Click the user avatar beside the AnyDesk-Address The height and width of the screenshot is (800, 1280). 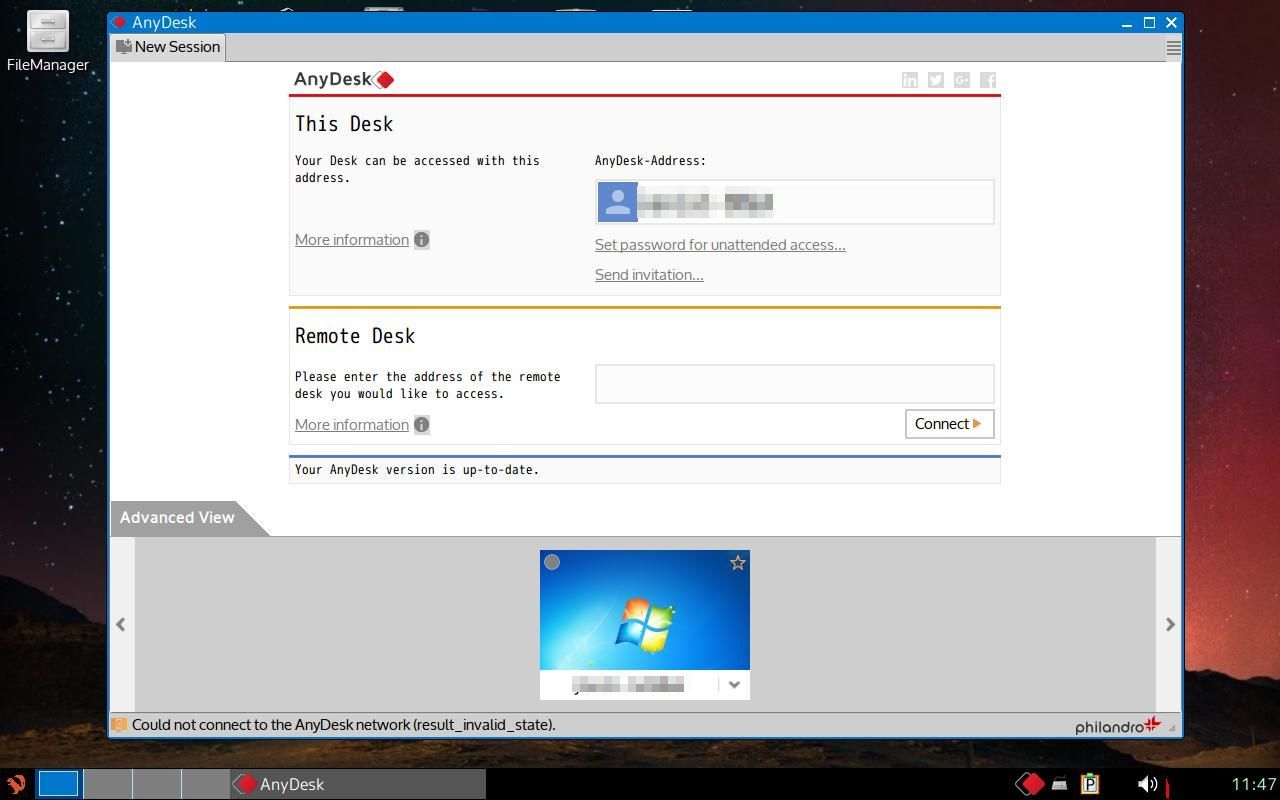(x=616, y=201)
